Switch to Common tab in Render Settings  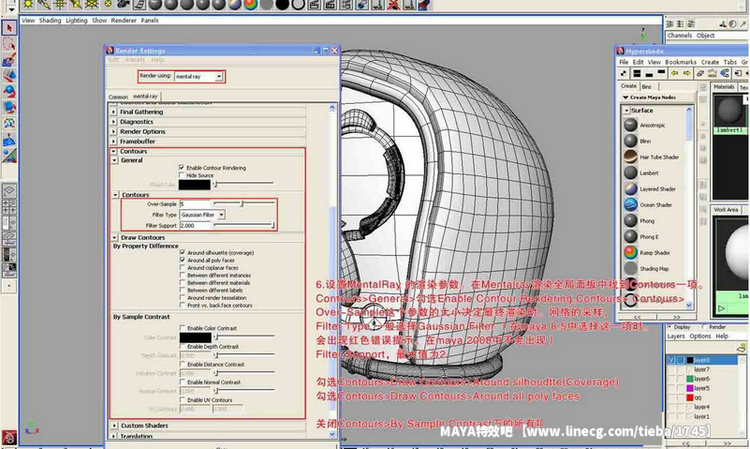pos(118,97)
